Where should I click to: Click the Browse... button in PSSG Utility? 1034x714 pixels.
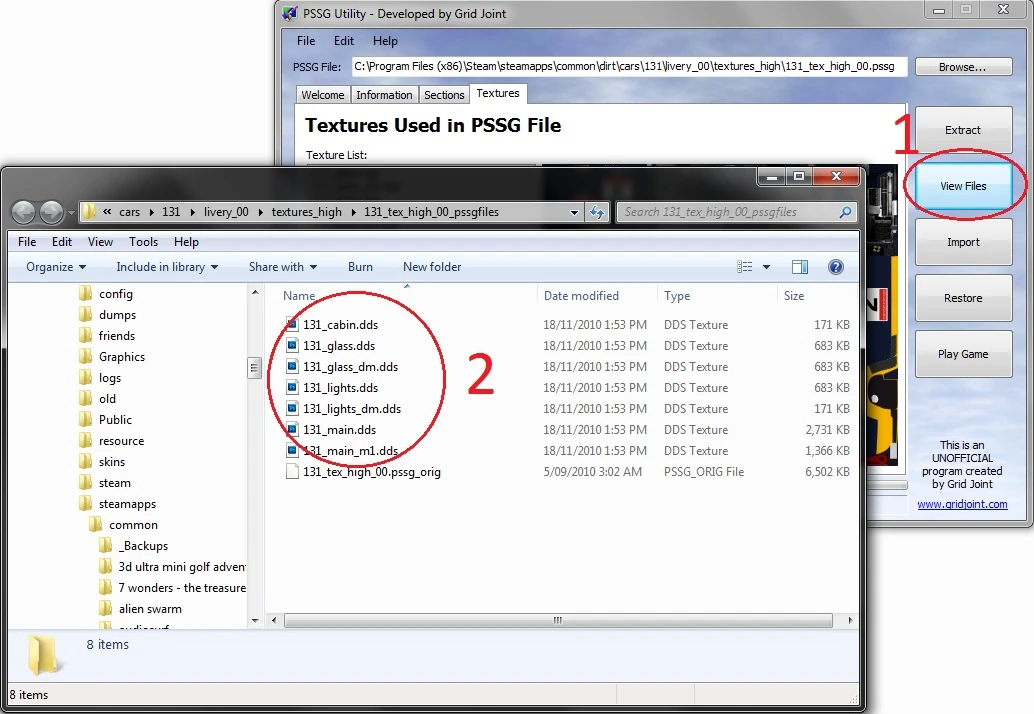click(963, 67)
